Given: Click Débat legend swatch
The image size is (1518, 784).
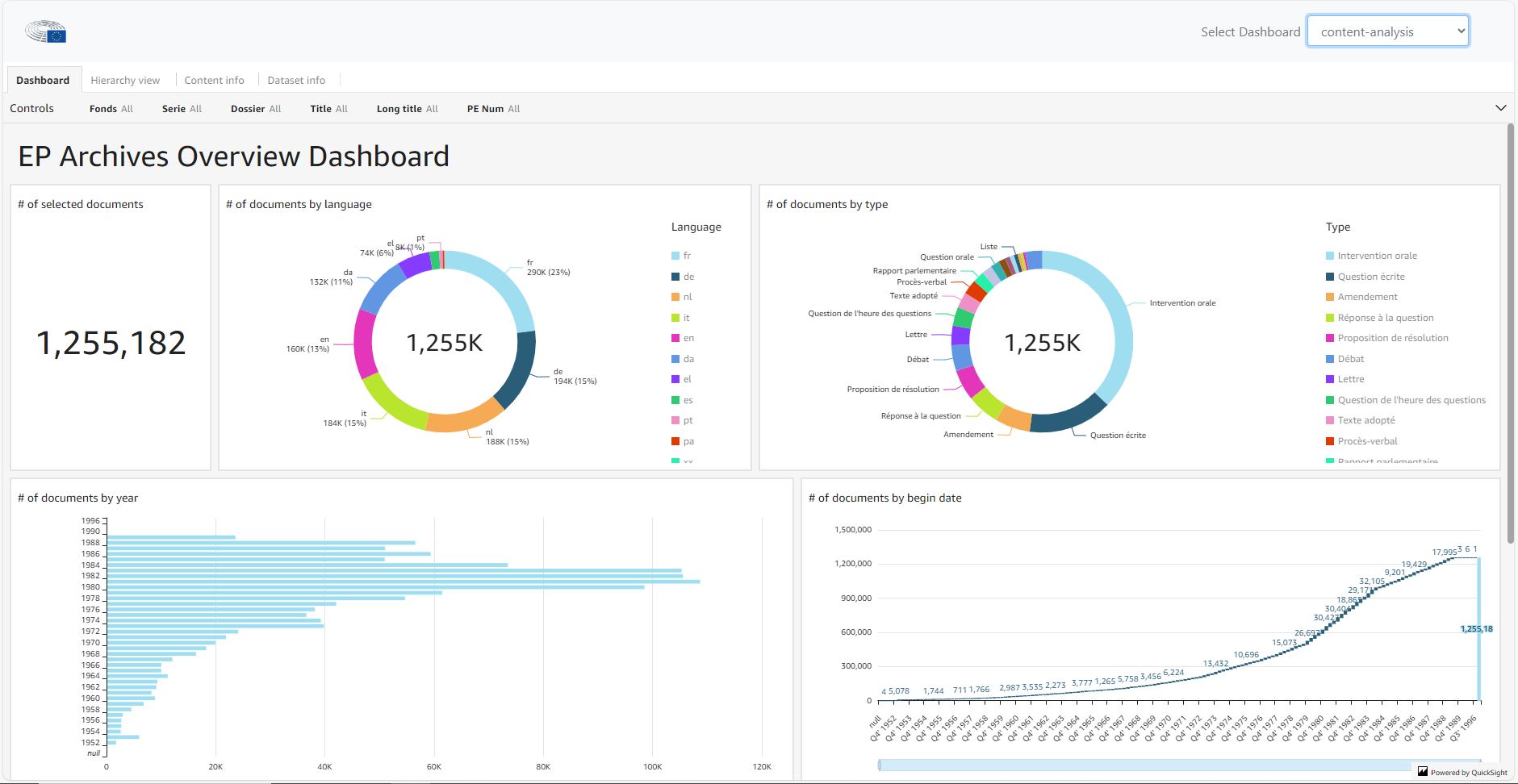Looking at the screenshot, I should tap(1330, 359).
